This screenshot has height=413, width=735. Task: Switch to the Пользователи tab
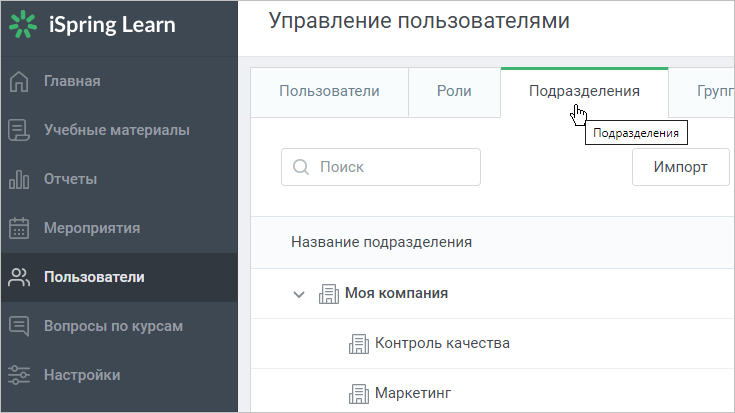(329, 92)
